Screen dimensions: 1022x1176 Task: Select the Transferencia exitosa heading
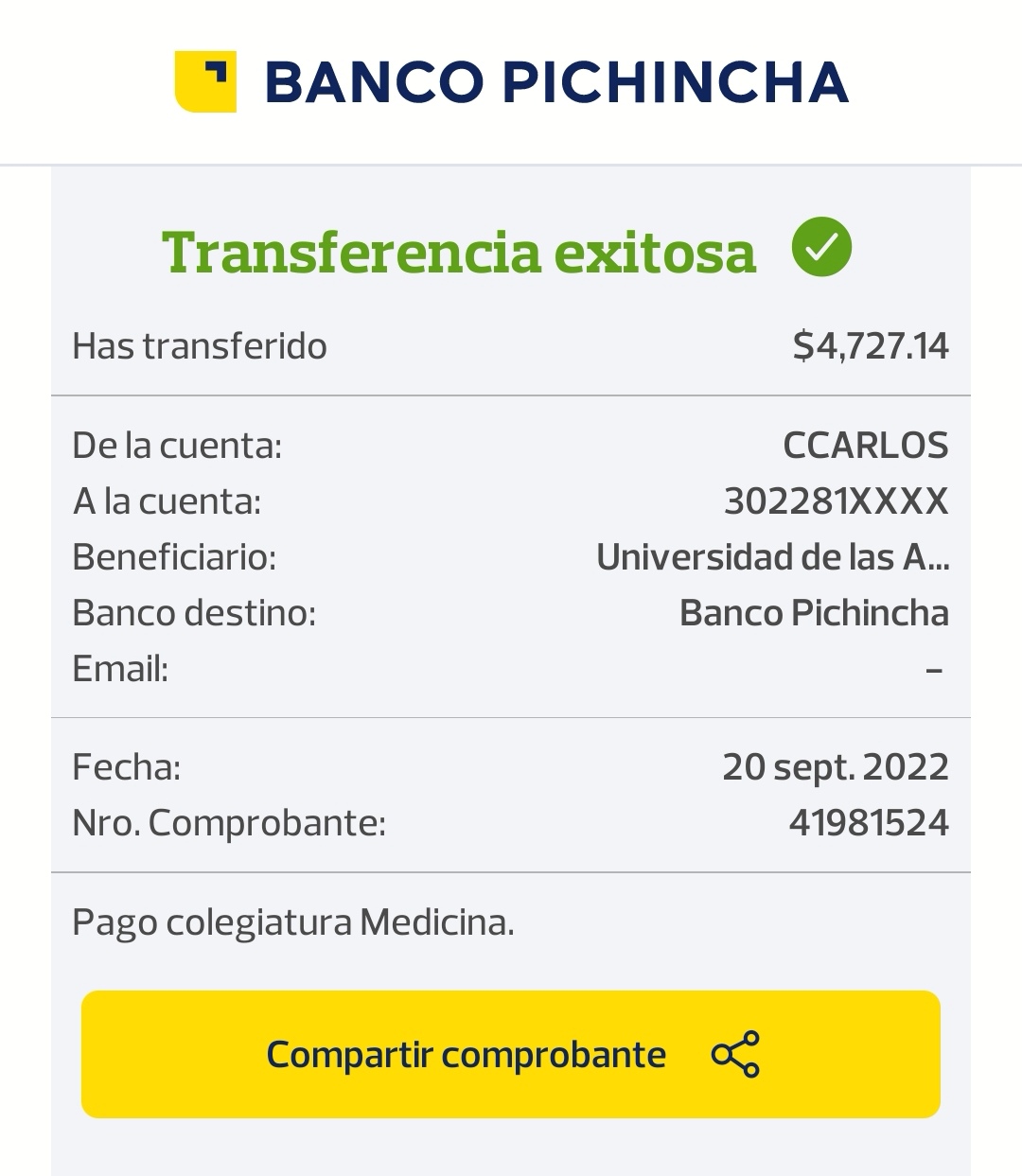click(x=459, y=252)
